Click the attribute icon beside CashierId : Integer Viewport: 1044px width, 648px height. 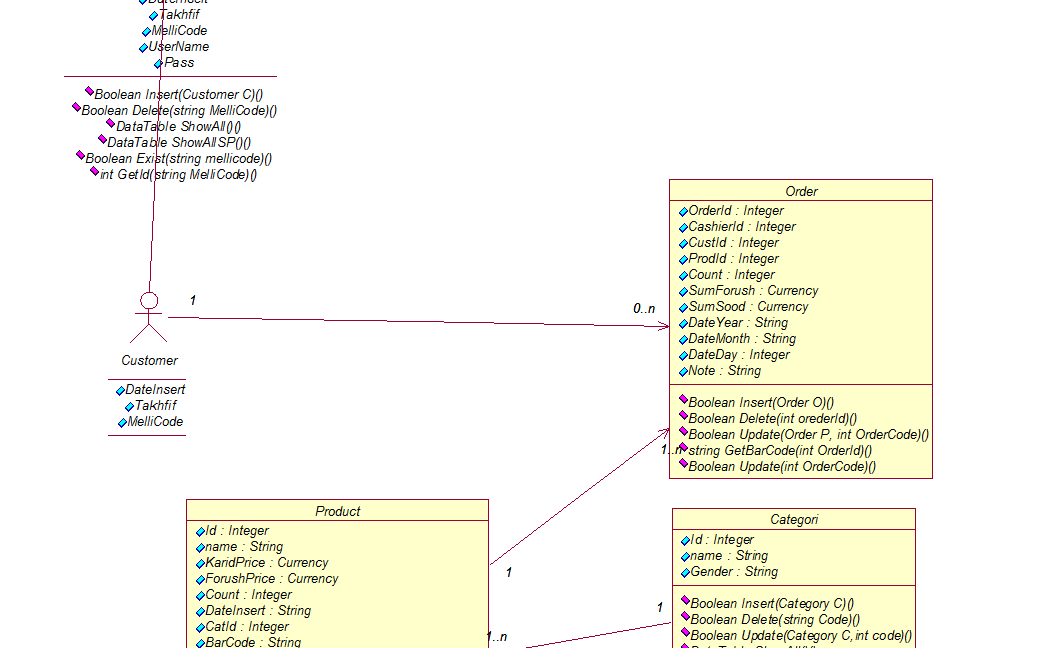[683, 228]
